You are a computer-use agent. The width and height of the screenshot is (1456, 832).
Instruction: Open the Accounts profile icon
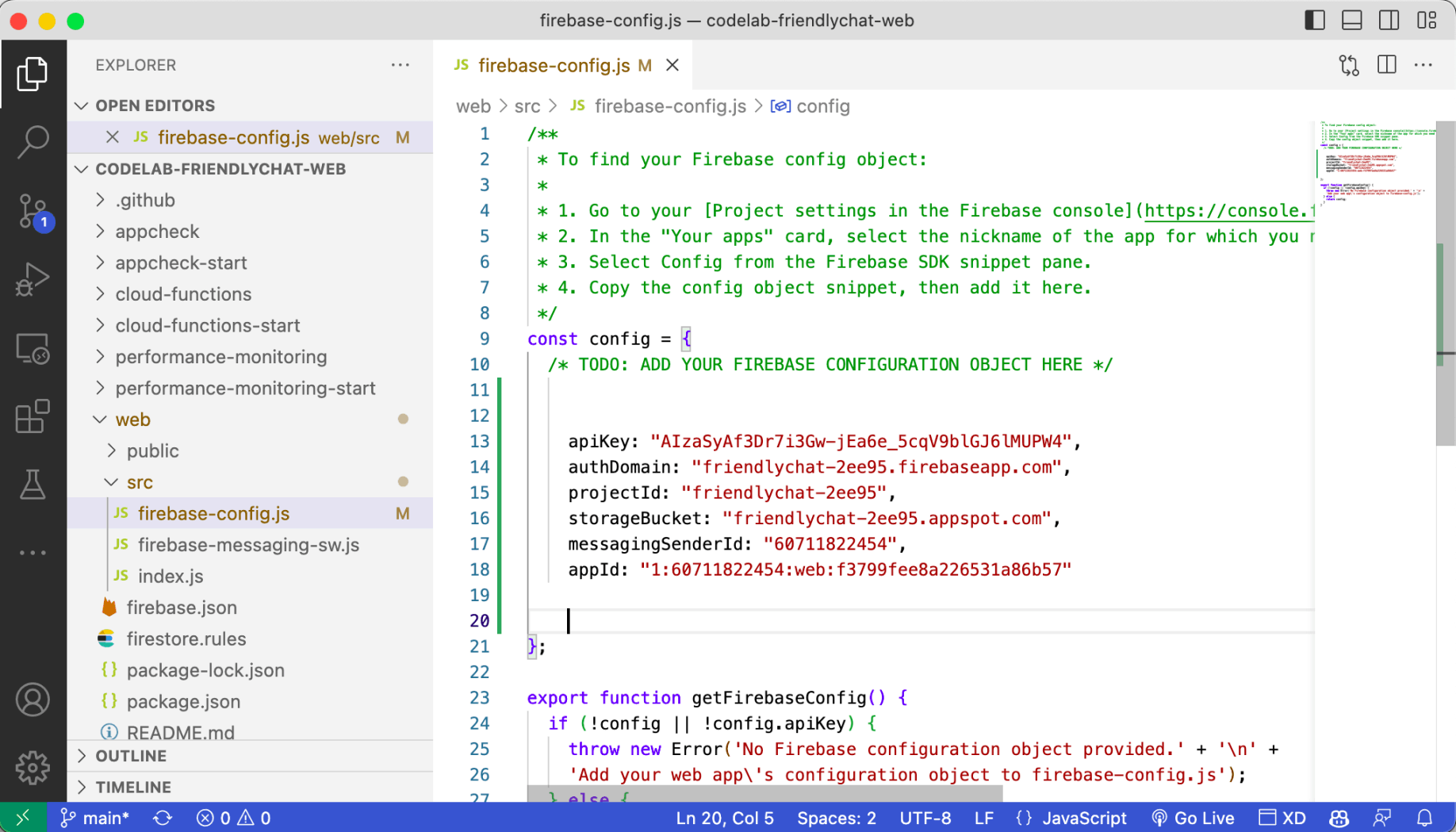click(33, 700)
